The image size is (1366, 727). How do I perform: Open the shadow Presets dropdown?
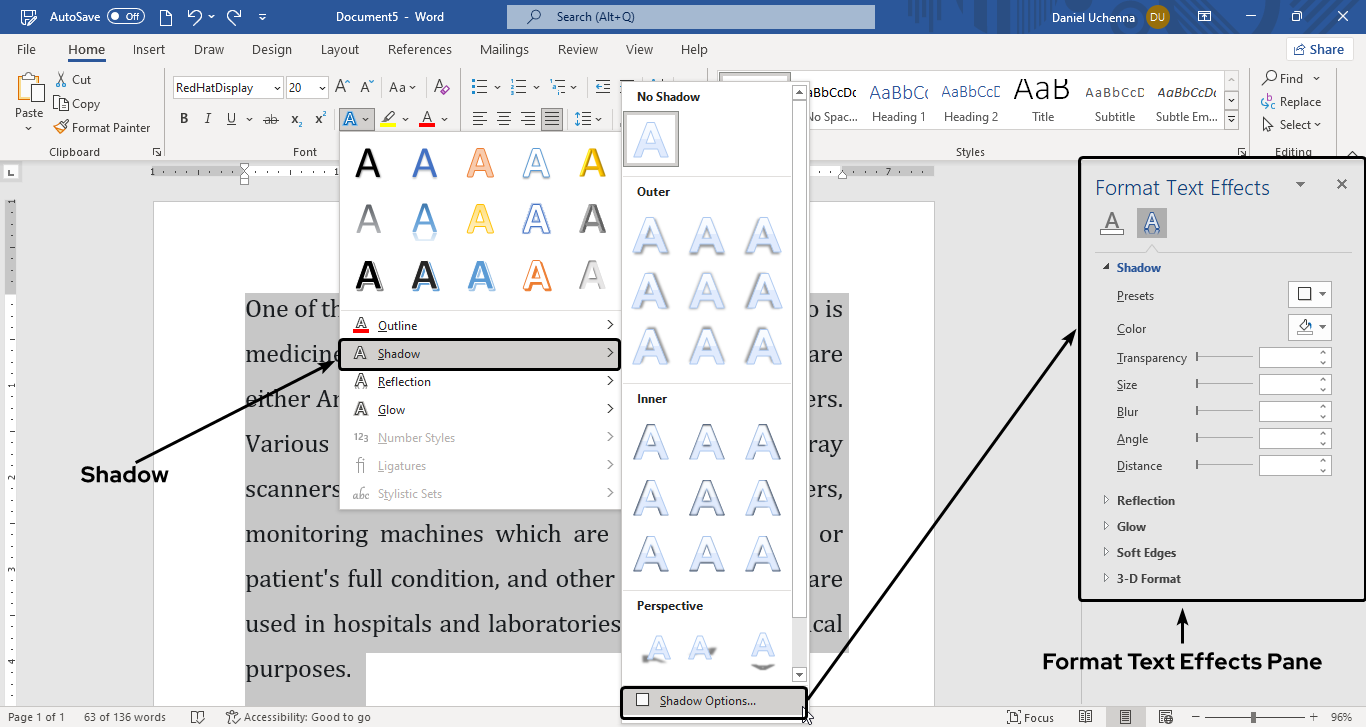tap(1309, 294)
